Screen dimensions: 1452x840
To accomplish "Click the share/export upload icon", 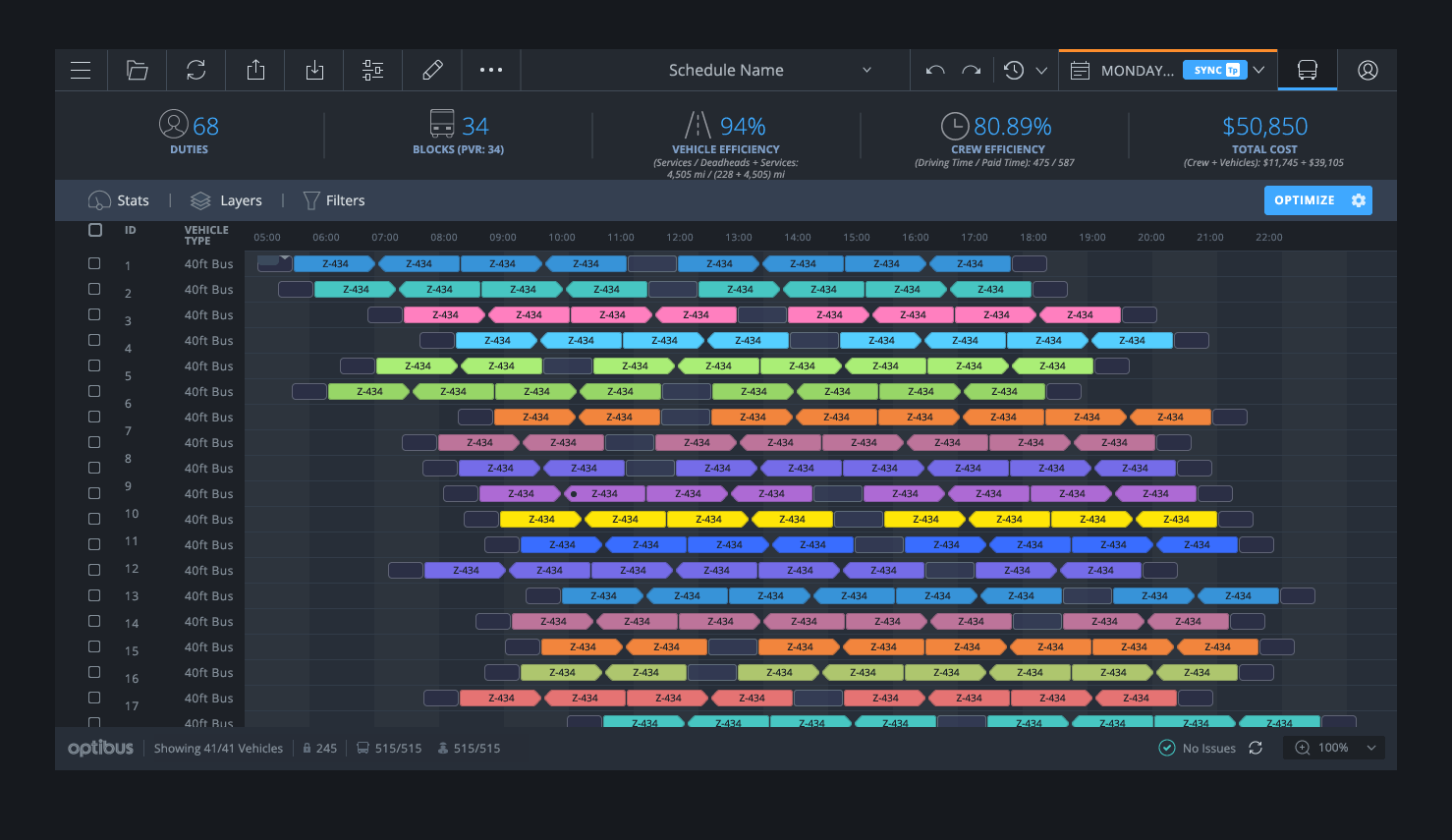I will pos(255,70).
